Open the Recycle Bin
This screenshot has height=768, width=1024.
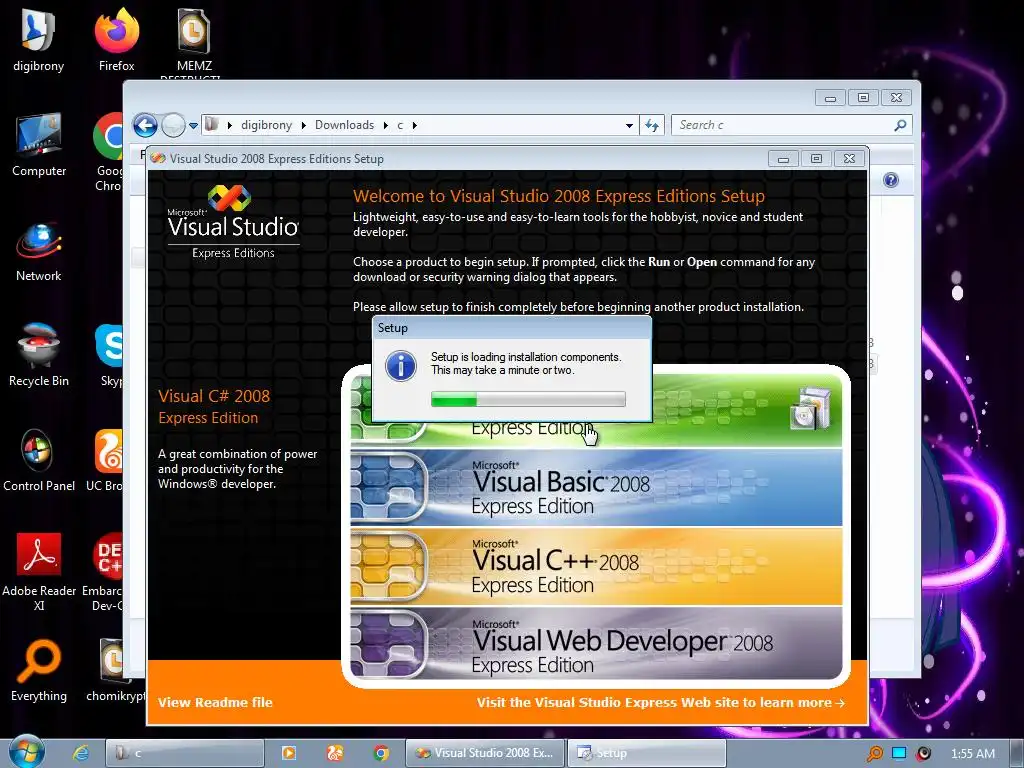click(x=39, y=355)
